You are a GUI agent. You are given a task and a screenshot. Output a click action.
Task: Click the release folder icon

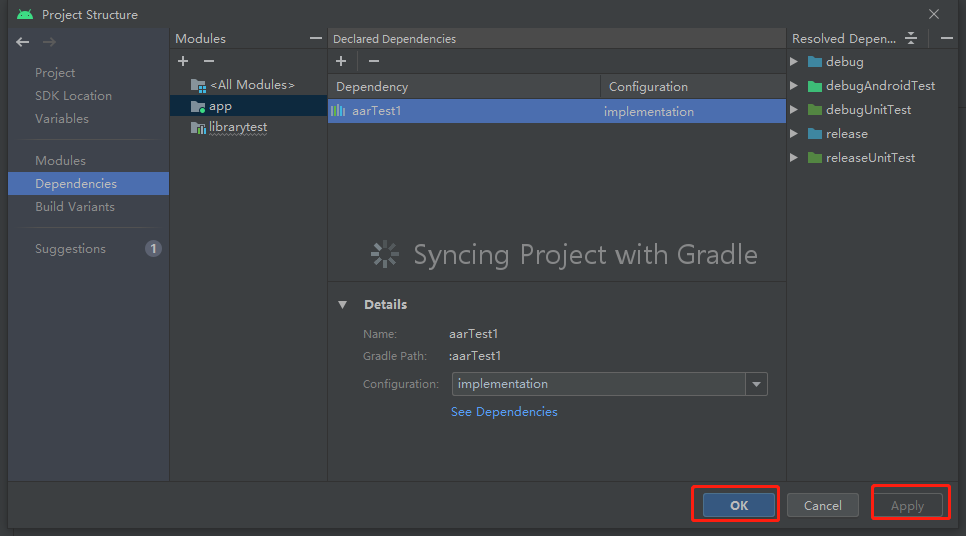[814, 134]
